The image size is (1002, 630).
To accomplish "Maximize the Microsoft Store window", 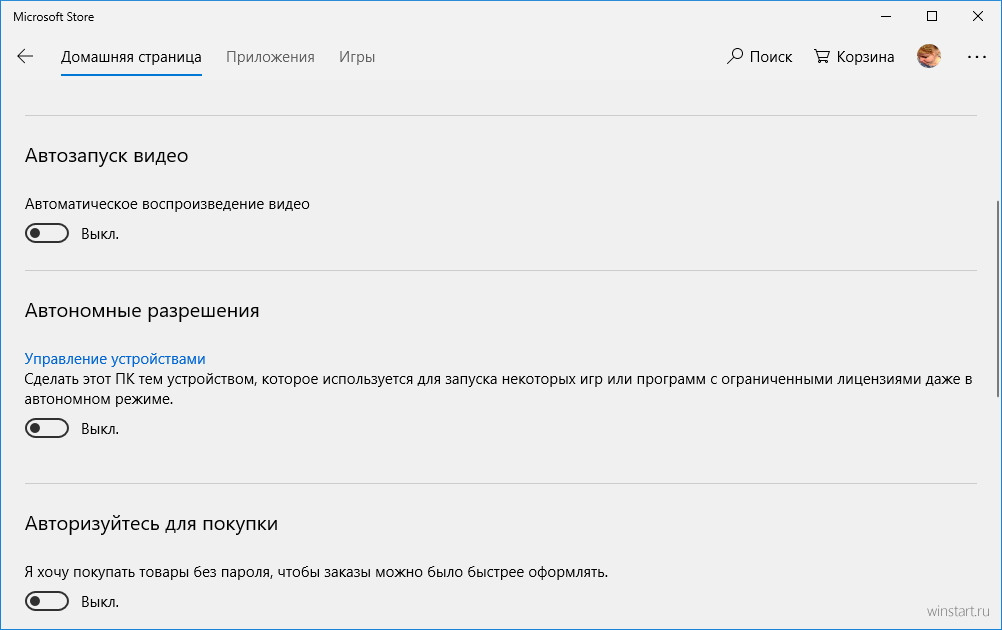I will 932,17.
